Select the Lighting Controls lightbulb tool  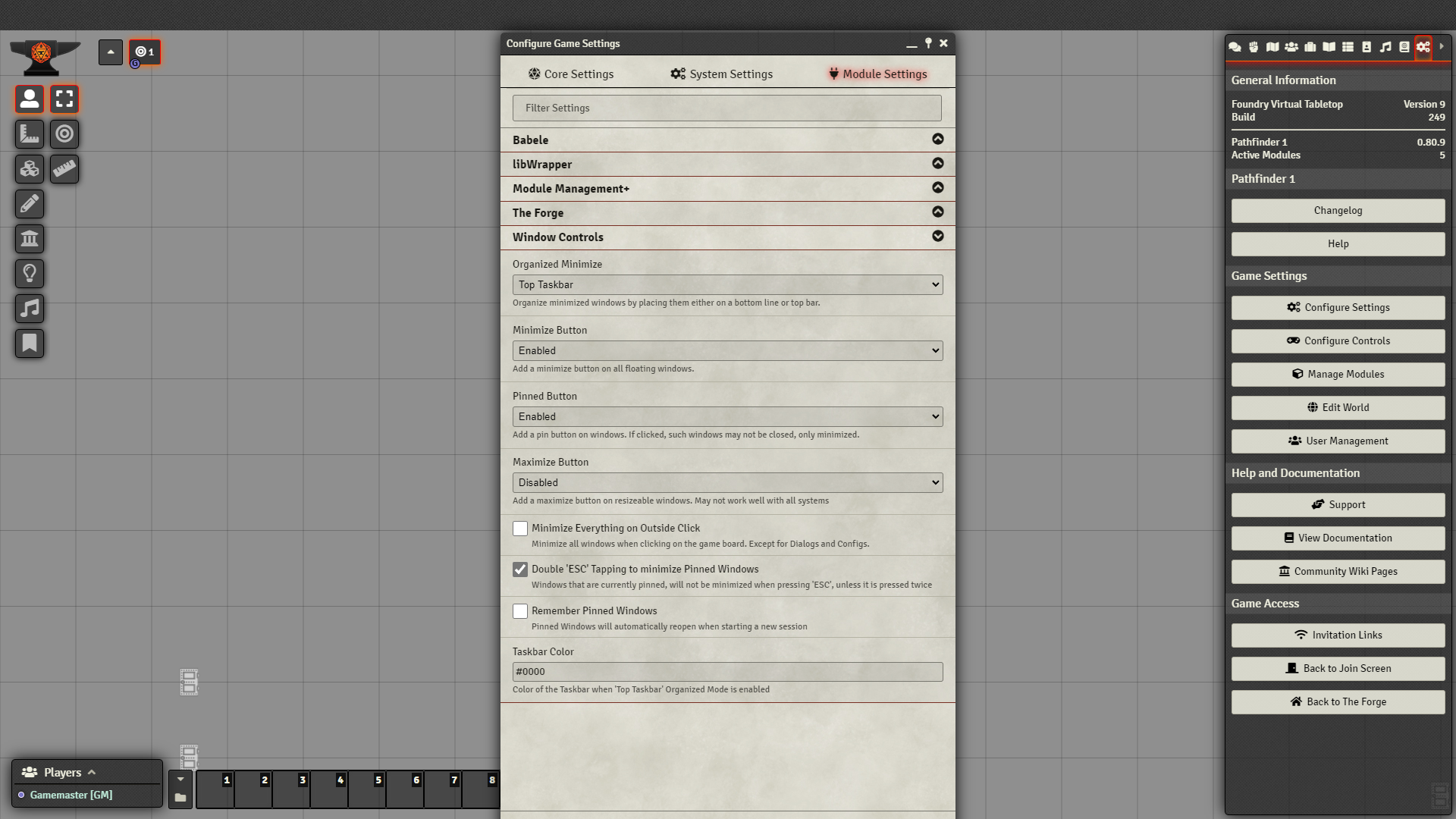click(30, 274)
